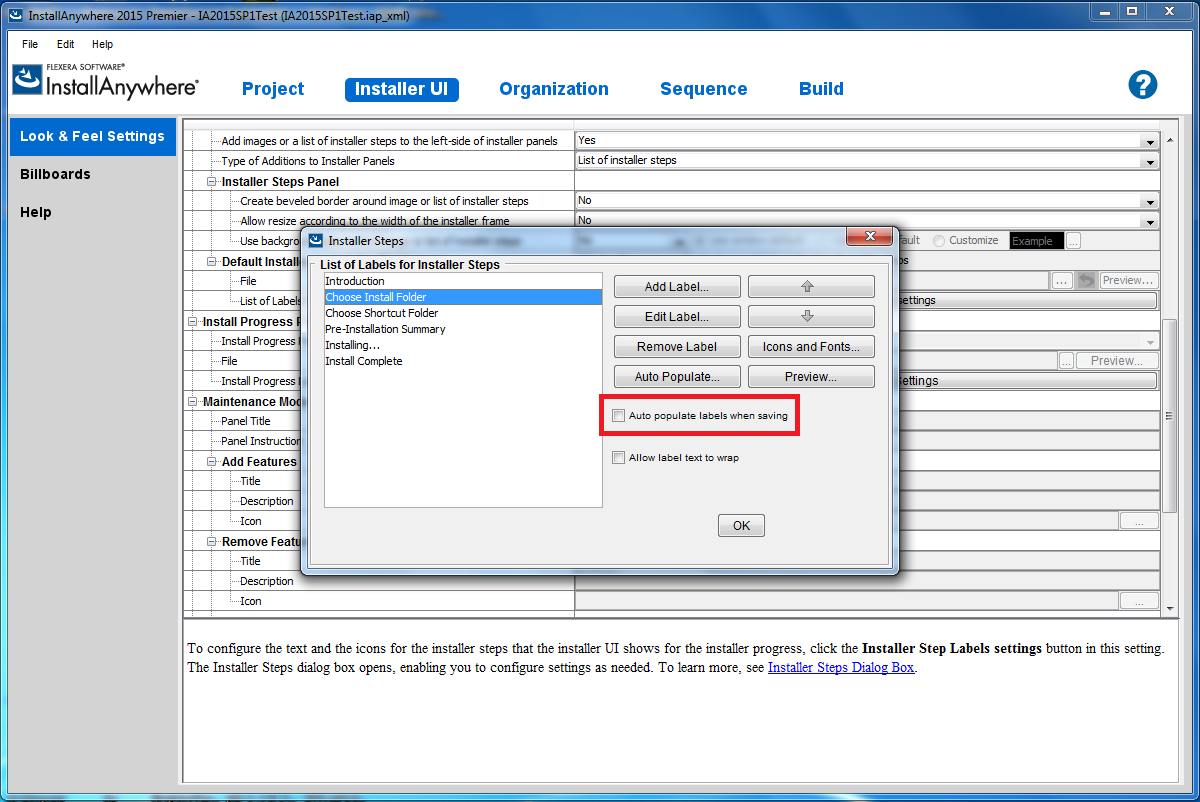The height and width of the screenshot is (802, 1200).
Task: Switch to the Build tab
Action: [x=822, y=89]
